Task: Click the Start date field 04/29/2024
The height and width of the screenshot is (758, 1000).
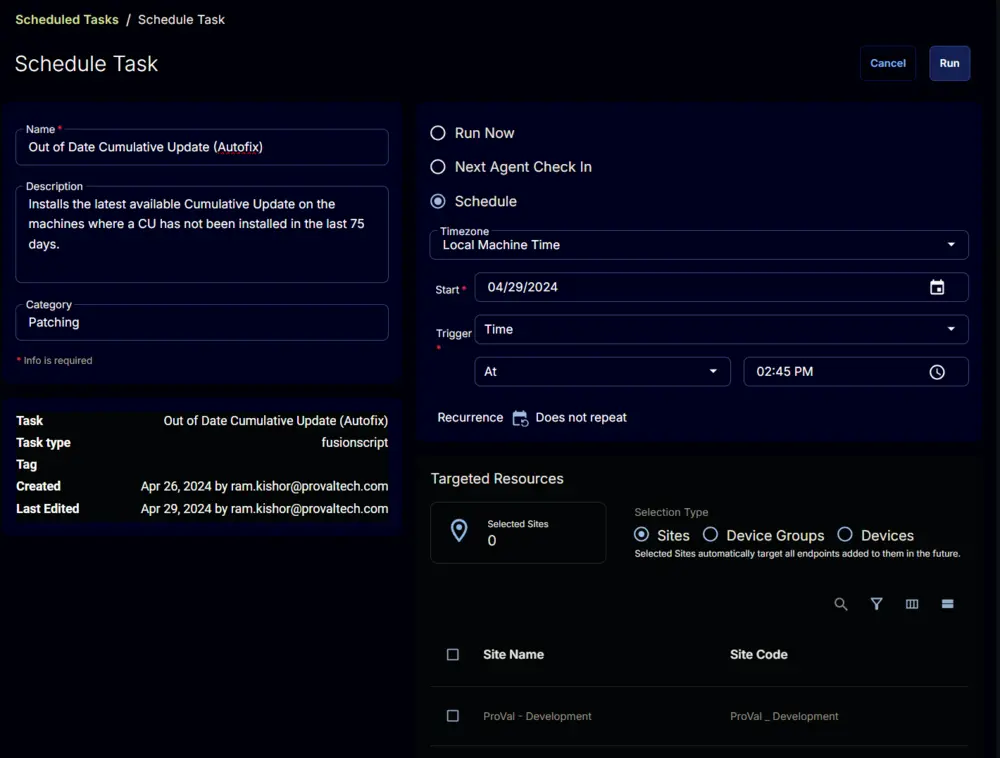Action: pyautogui.click(x=721, y=288)
